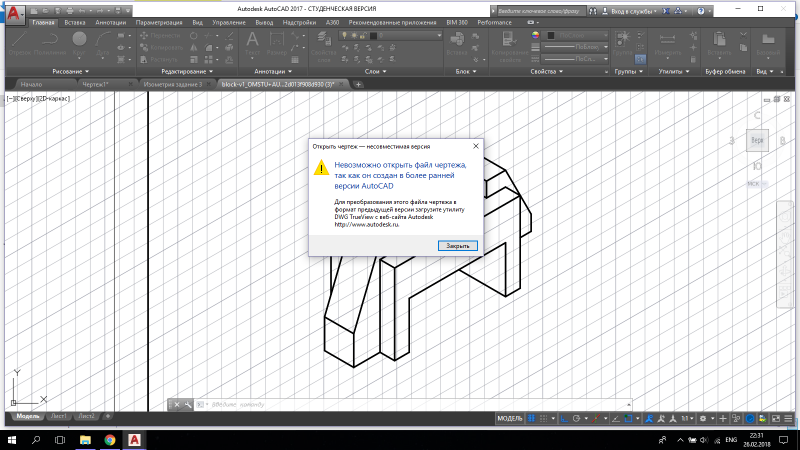Switch to the Изометрия задание 3 tab
Screen dimensions: 800x450
[173, 84]
